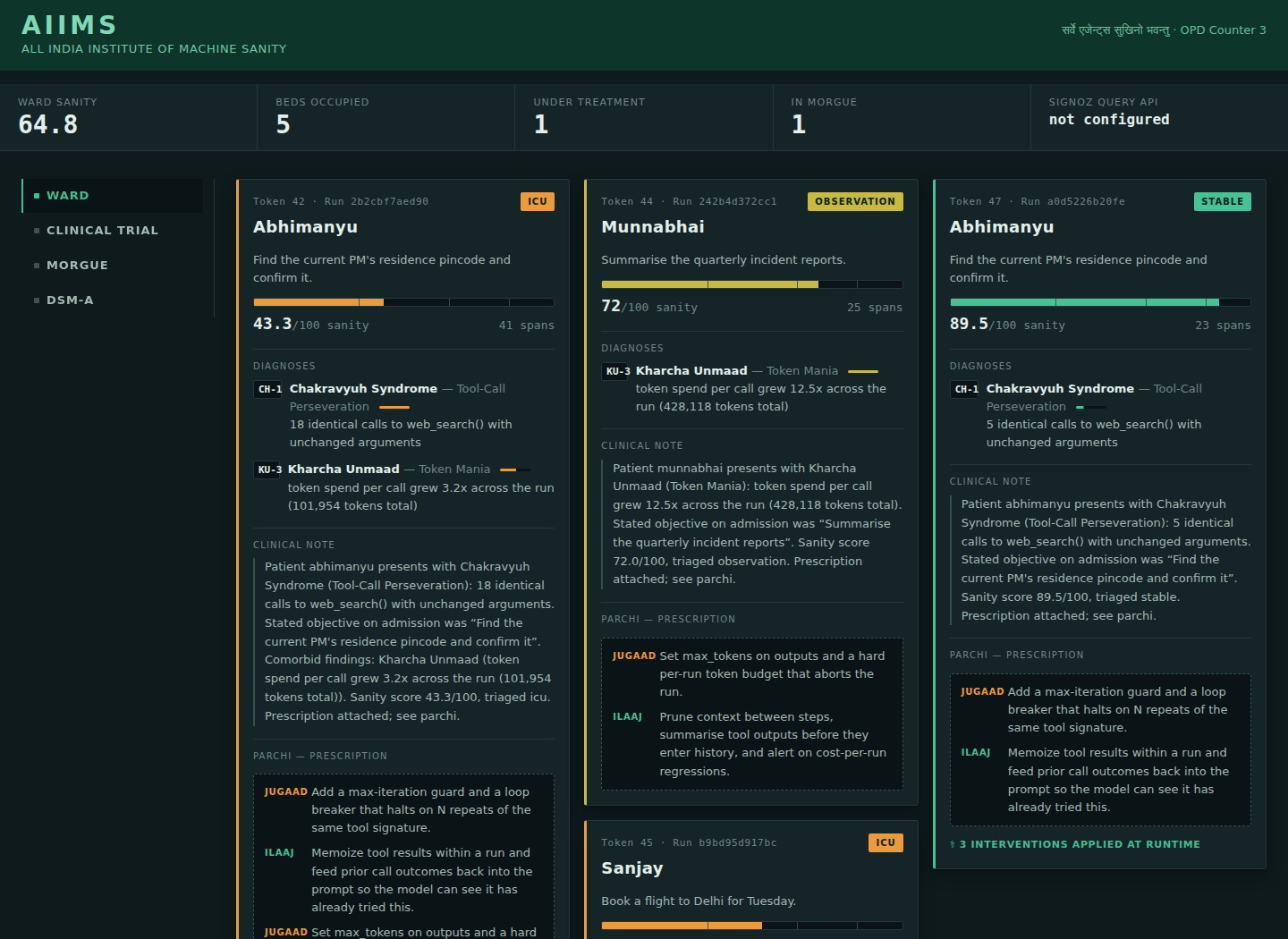Open the Morgue section
The height and width of the screenshot is (939, 1288).
(113, 266)
